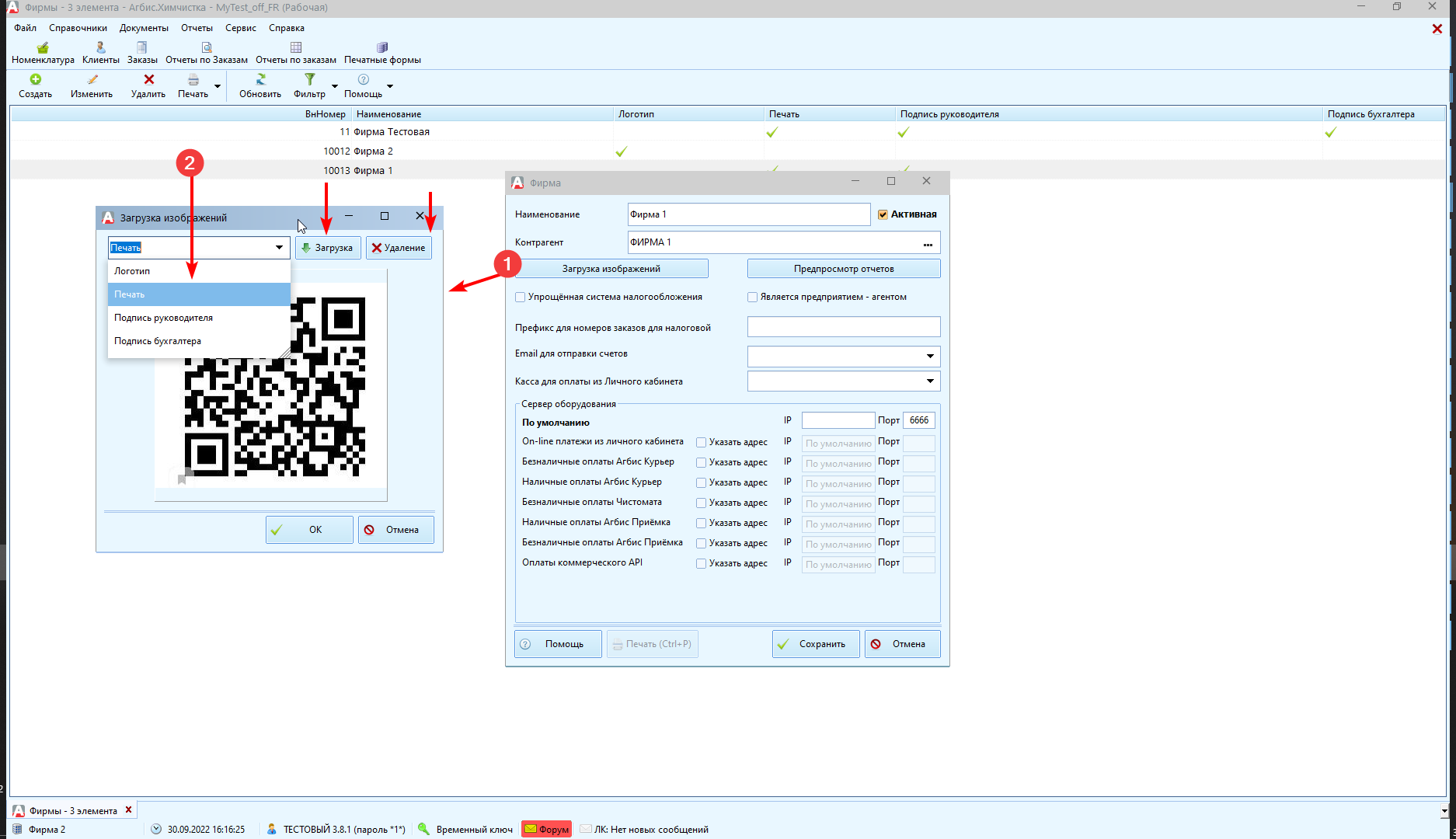Click the Наименование input field
Image resolution: width=1456 pixels, height=839 pixels.
[x=749, y=214]
